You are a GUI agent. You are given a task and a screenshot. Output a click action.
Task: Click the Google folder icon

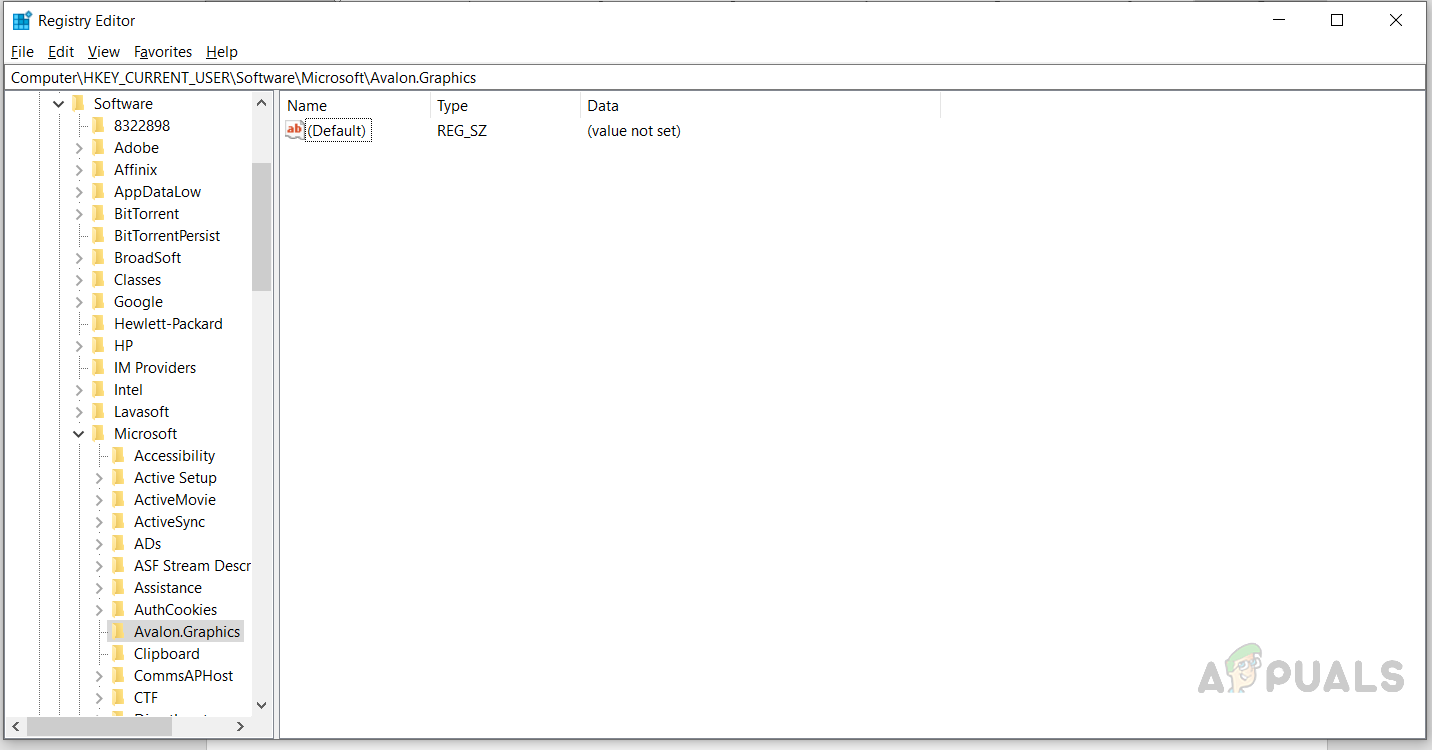click(x=99, y=301)
